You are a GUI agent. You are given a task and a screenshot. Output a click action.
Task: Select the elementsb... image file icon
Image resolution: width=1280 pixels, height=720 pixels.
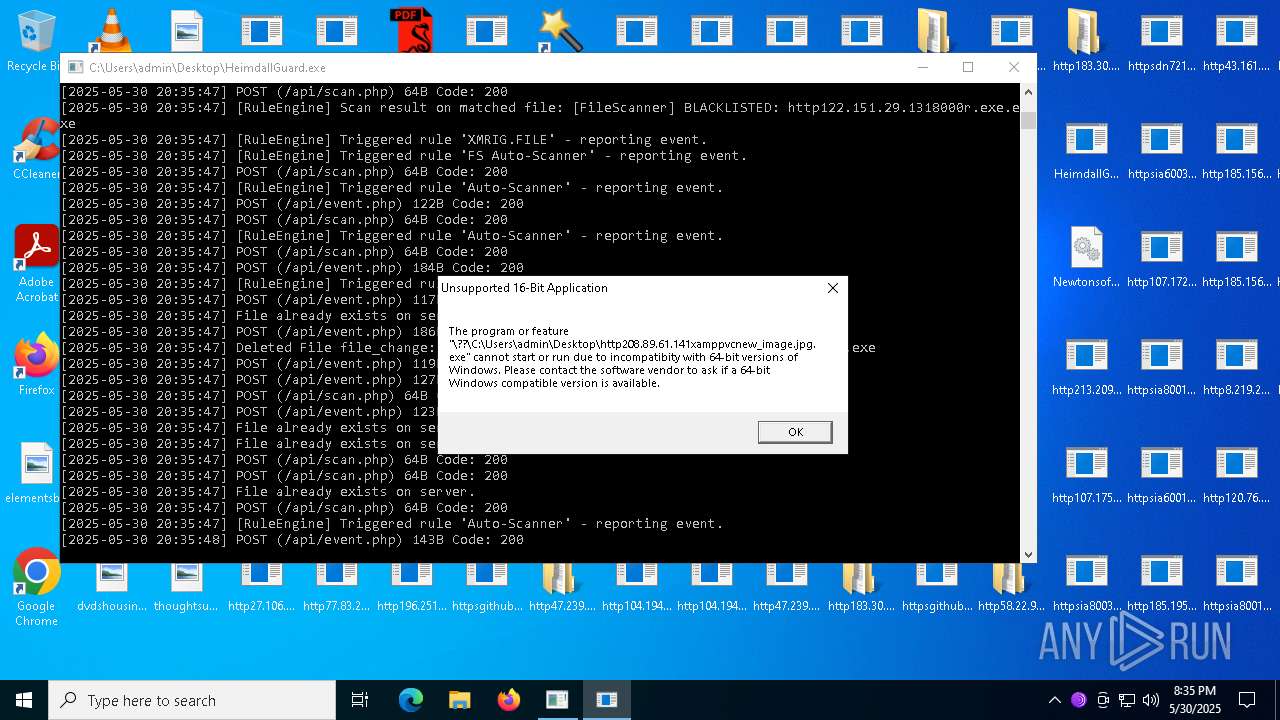pos(36,473)
